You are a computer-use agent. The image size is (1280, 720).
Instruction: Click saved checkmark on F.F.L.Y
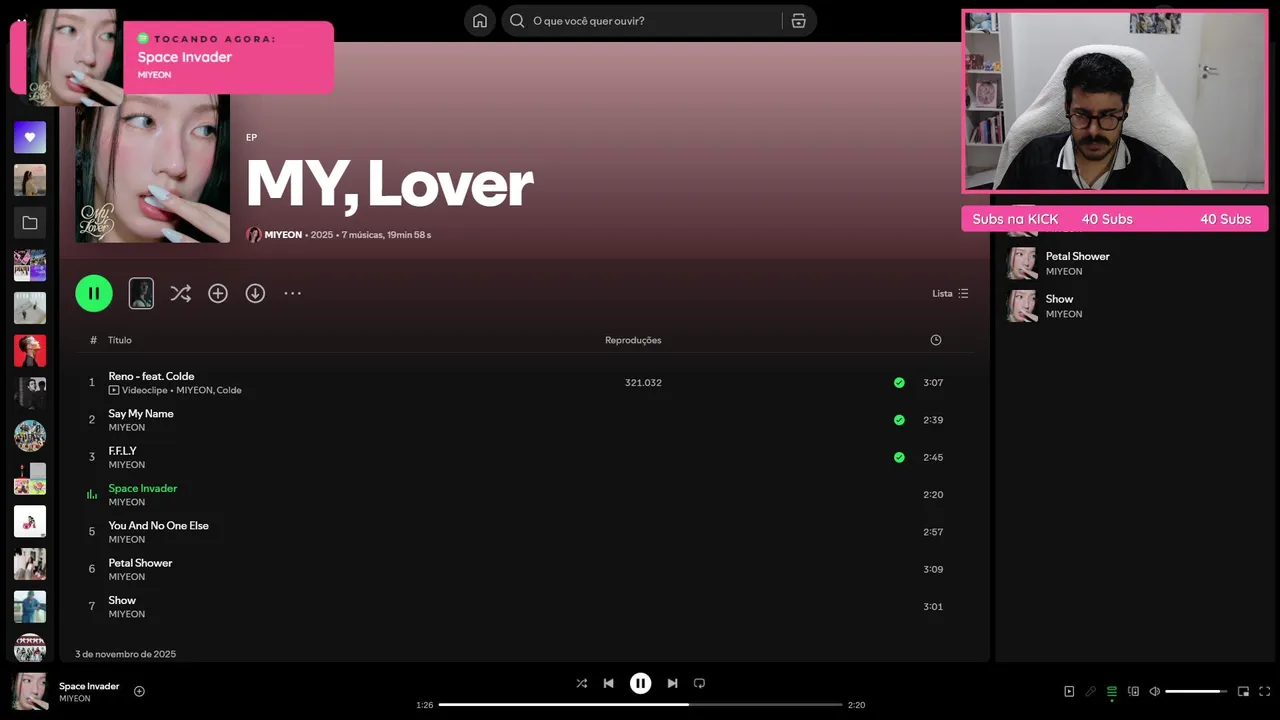[x=899, y=457]
